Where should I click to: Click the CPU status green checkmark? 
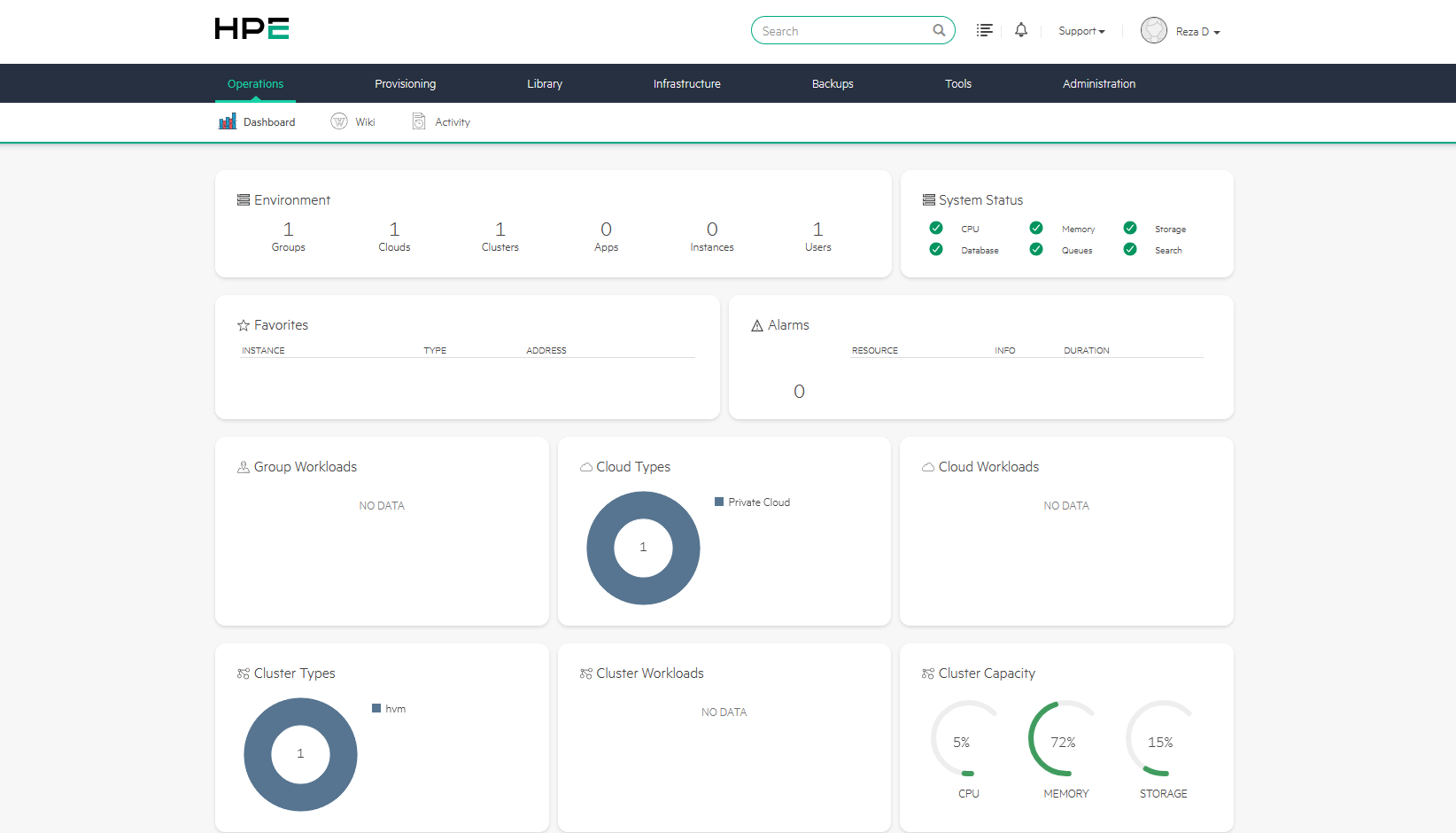(x=936, y=228)
